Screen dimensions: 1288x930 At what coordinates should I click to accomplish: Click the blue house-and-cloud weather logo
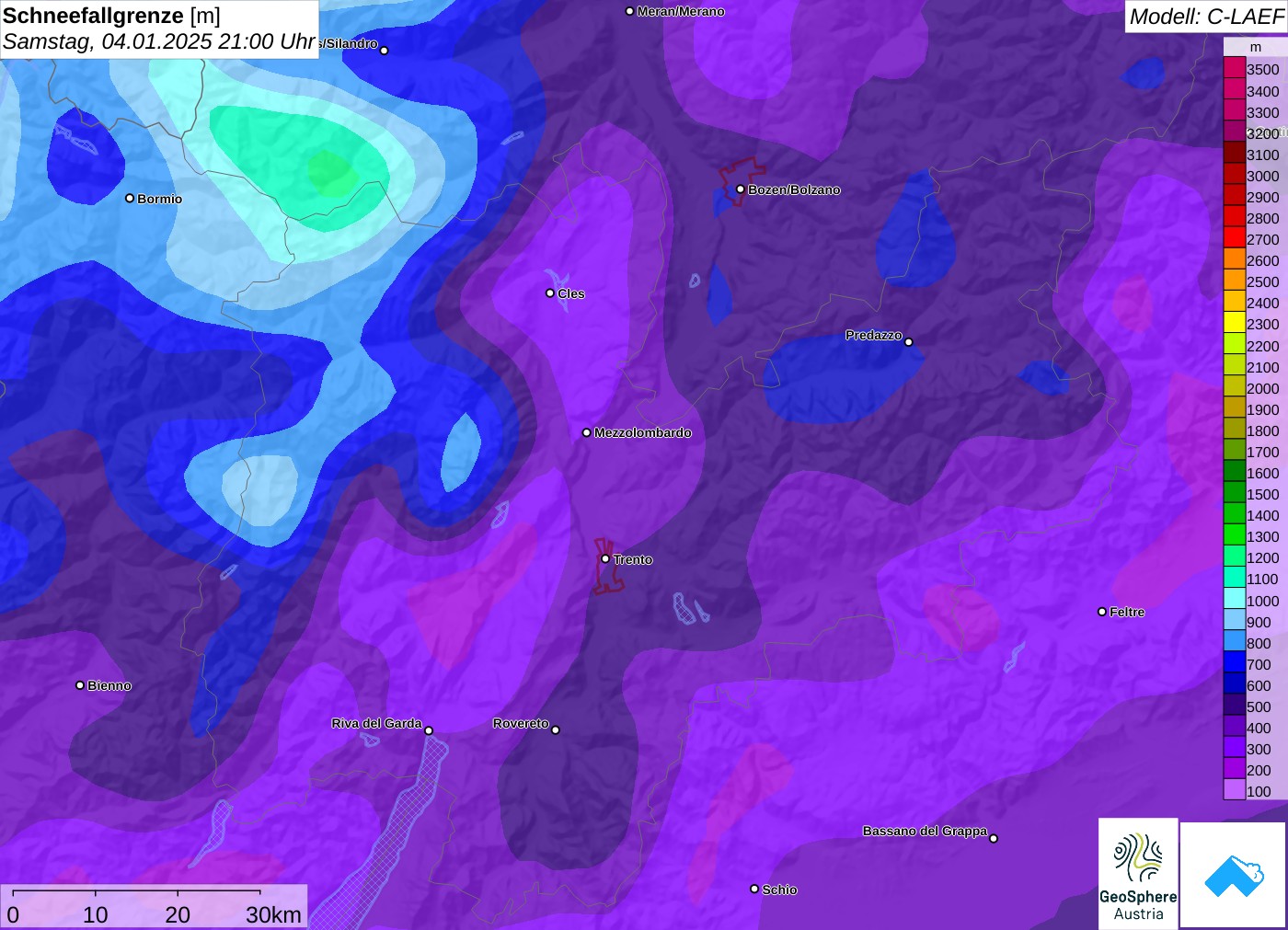click(x=1234, y=876)
